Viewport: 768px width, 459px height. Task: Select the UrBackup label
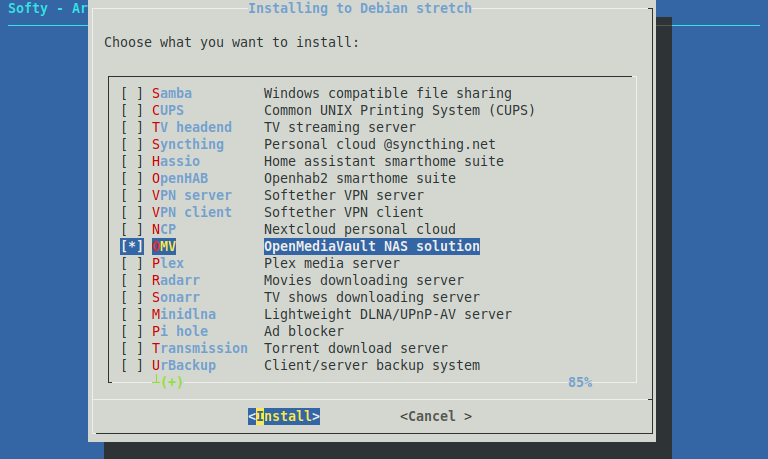click(x=184, y=365)
